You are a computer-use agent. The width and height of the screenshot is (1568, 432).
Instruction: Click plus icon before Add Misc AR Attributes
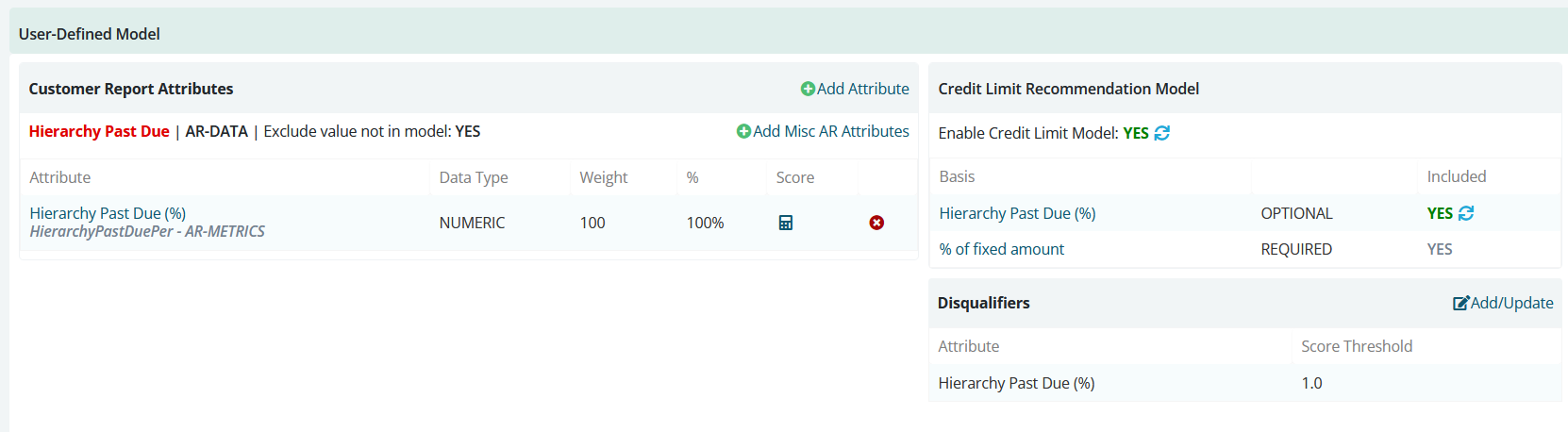743,131
